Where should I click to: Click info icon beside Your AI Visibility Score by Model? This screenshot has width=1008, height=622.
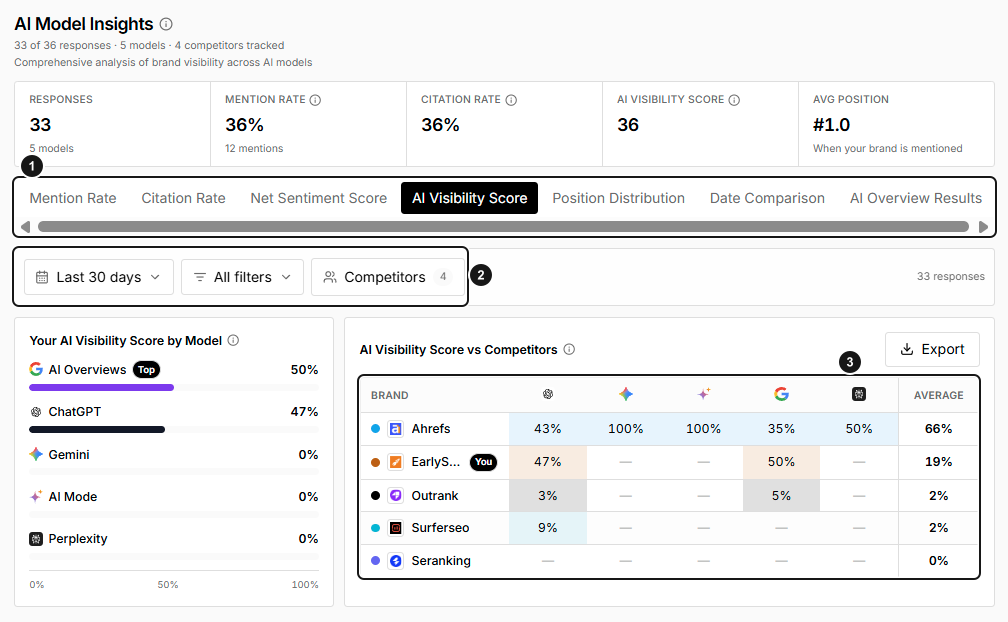click(233, 341)
